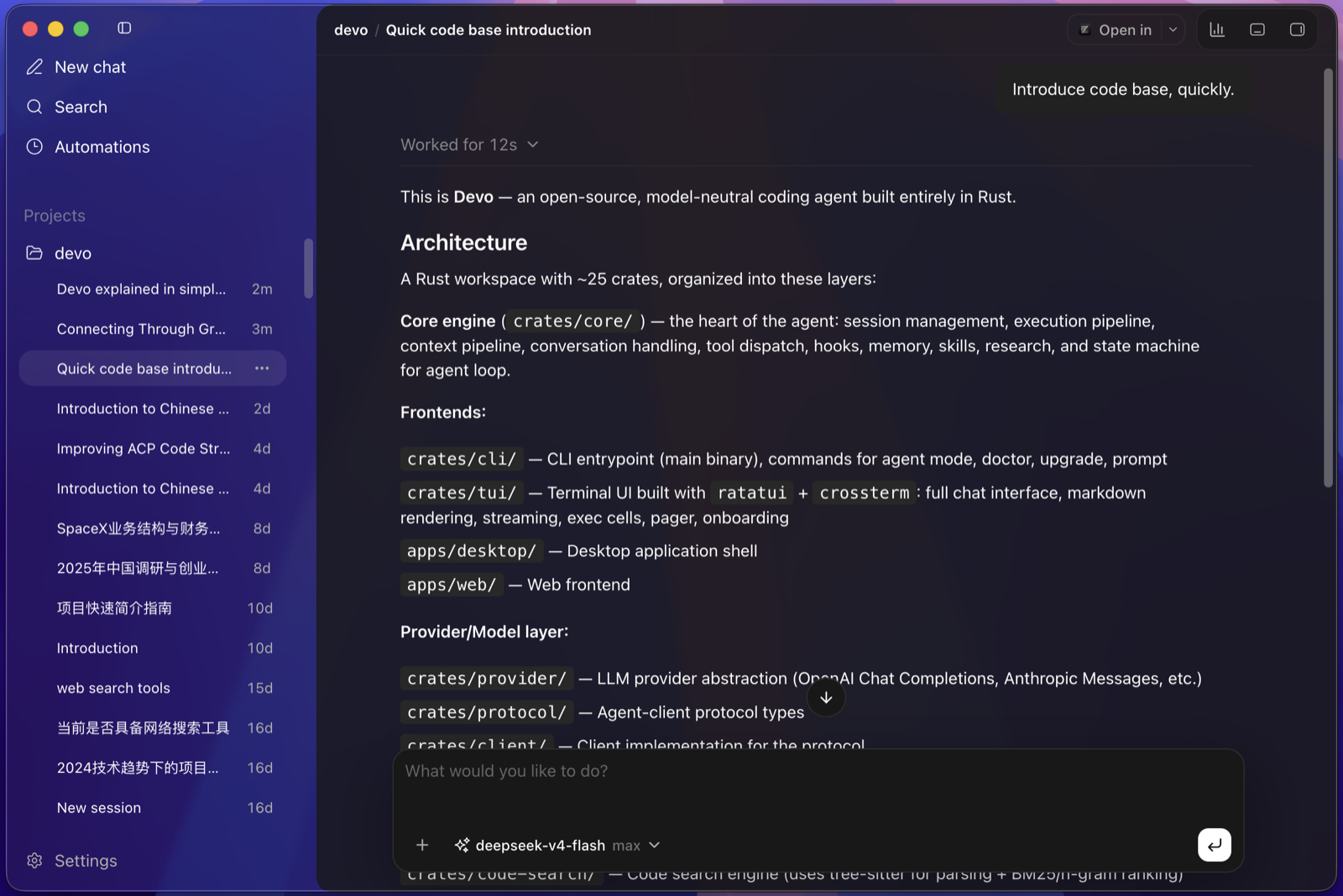This screenshot has width=1343, height=896.
Task: Click the devo project folder icon
Action: click(34, 253)
